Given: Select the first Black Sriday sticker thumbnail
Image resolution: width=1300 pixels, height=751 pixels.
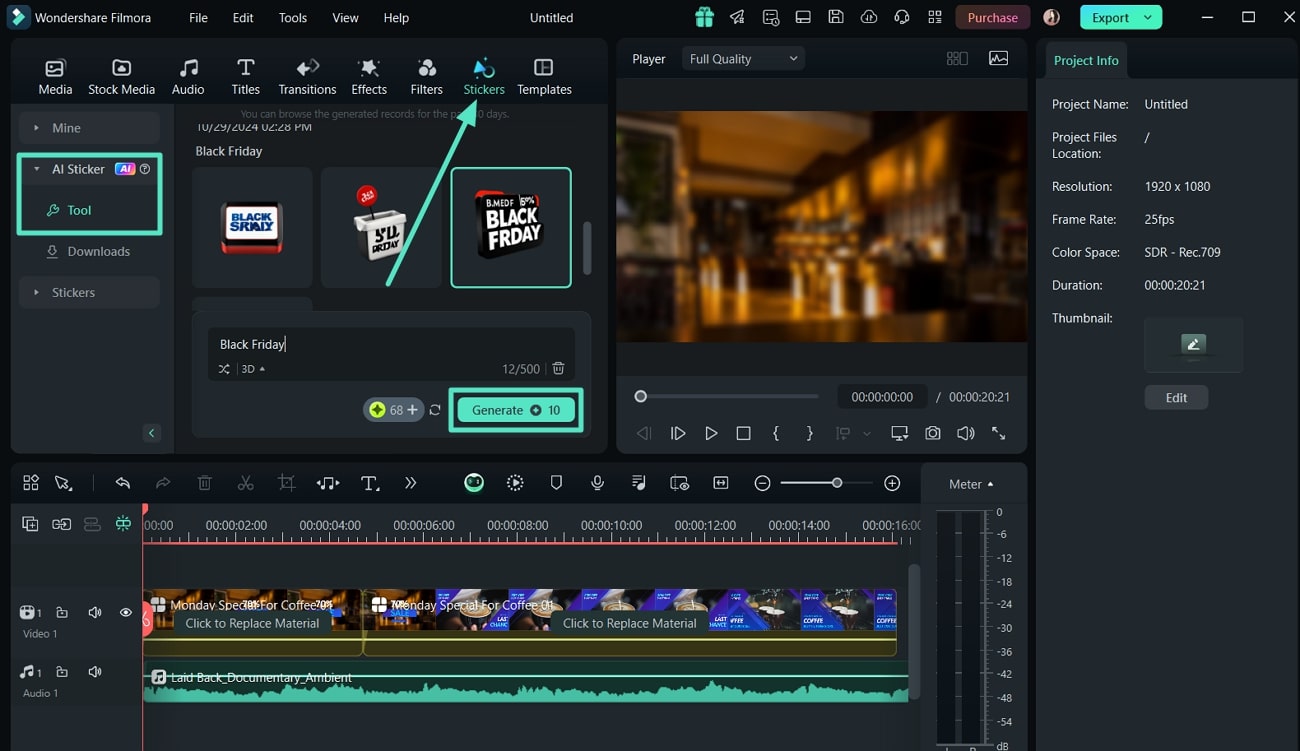Looking at the screenshot, I should [x=252, y=227].
